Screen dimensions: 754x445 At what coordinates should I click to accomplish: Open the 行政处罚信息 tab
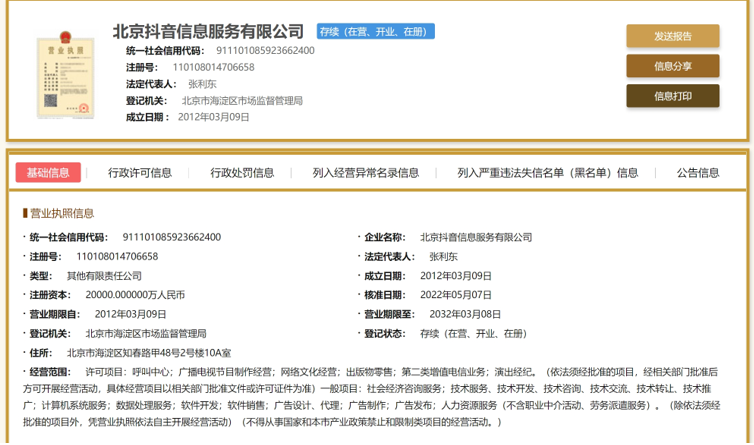[x=242, y=173]
